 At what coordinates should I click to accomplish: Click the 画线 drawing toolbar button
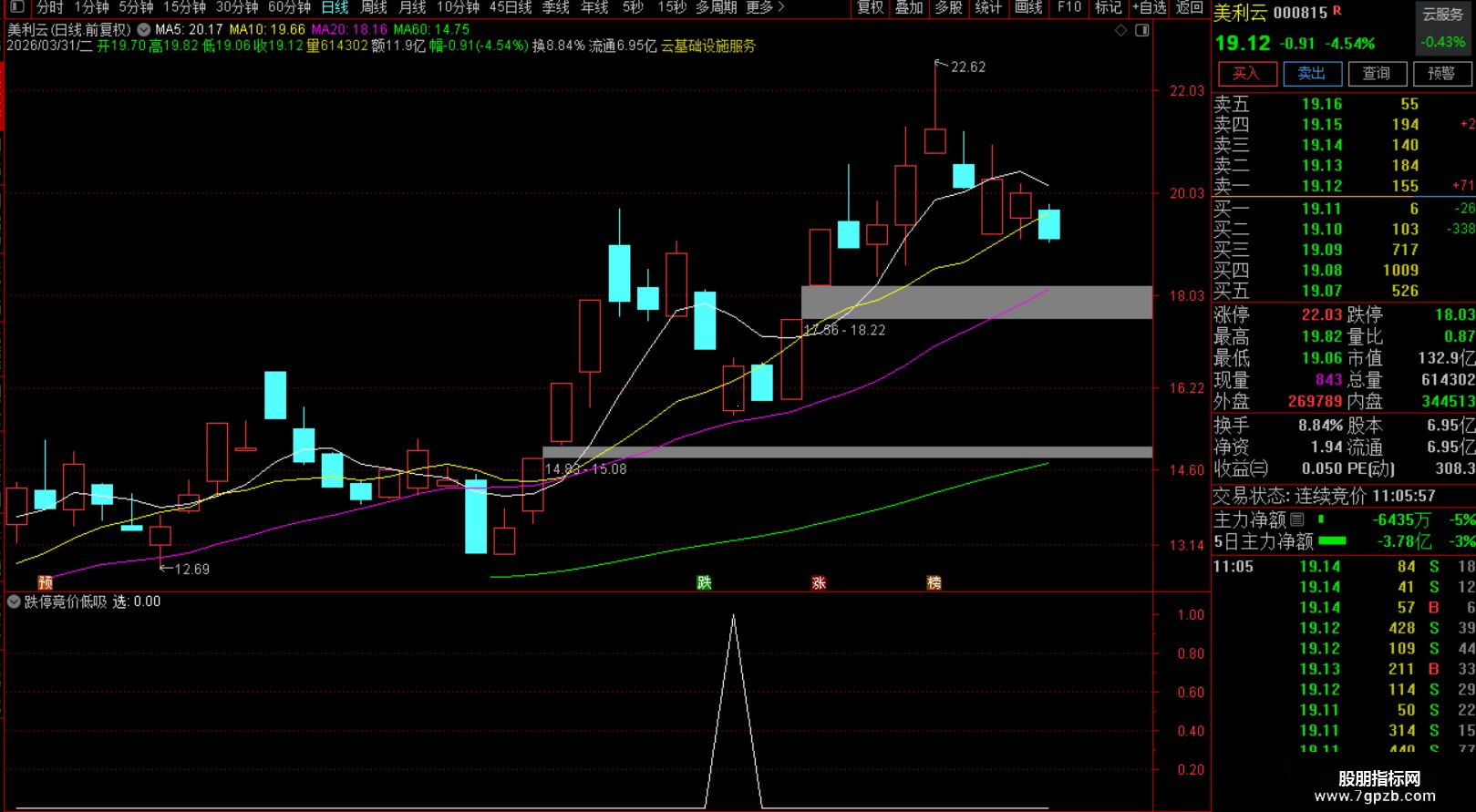1027,7
